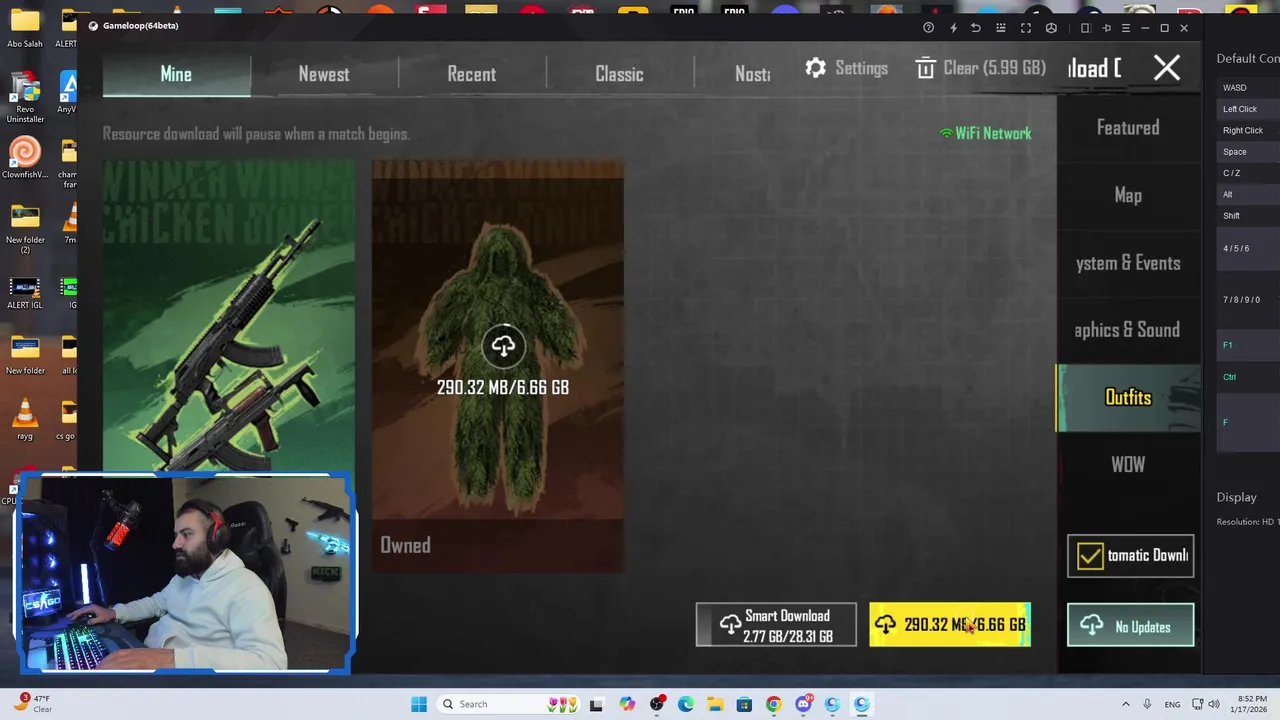Open Microsoft Store from the taskbar
The width and height of the screenshot is (1280, 720).
(x=744, y=704)
